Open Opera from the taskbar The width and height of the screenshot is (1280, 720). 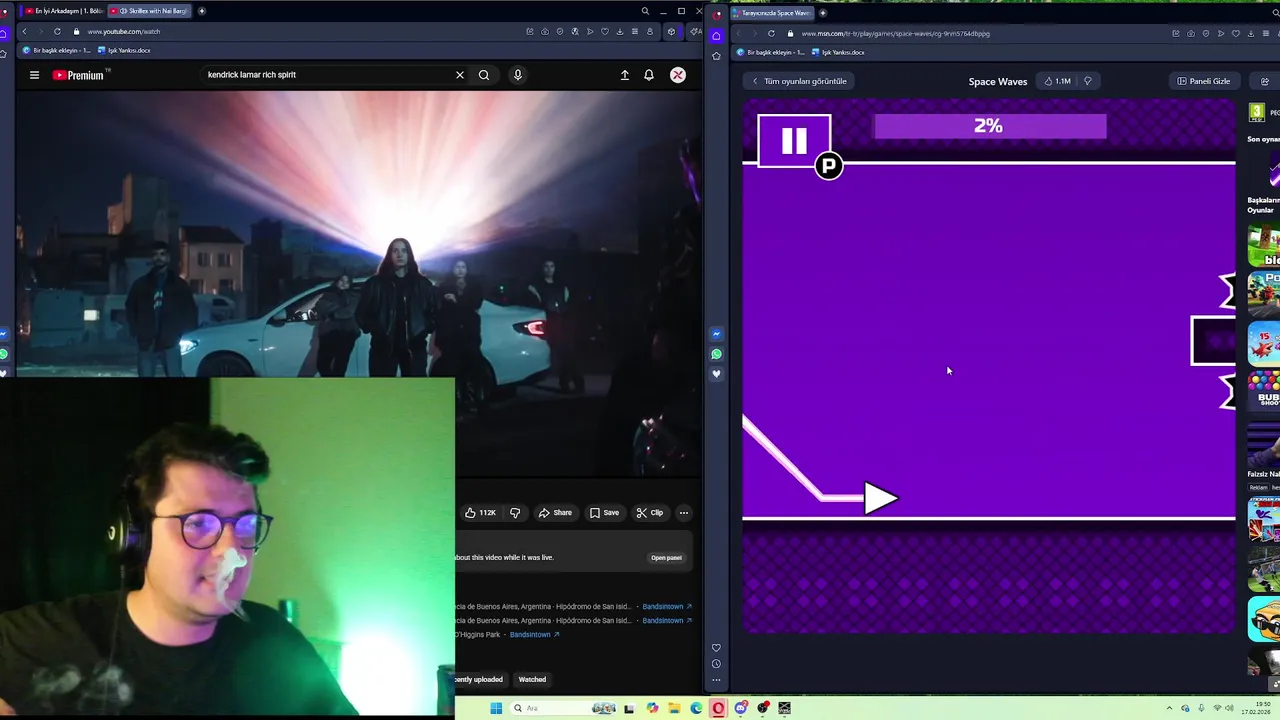coord(718,708)
